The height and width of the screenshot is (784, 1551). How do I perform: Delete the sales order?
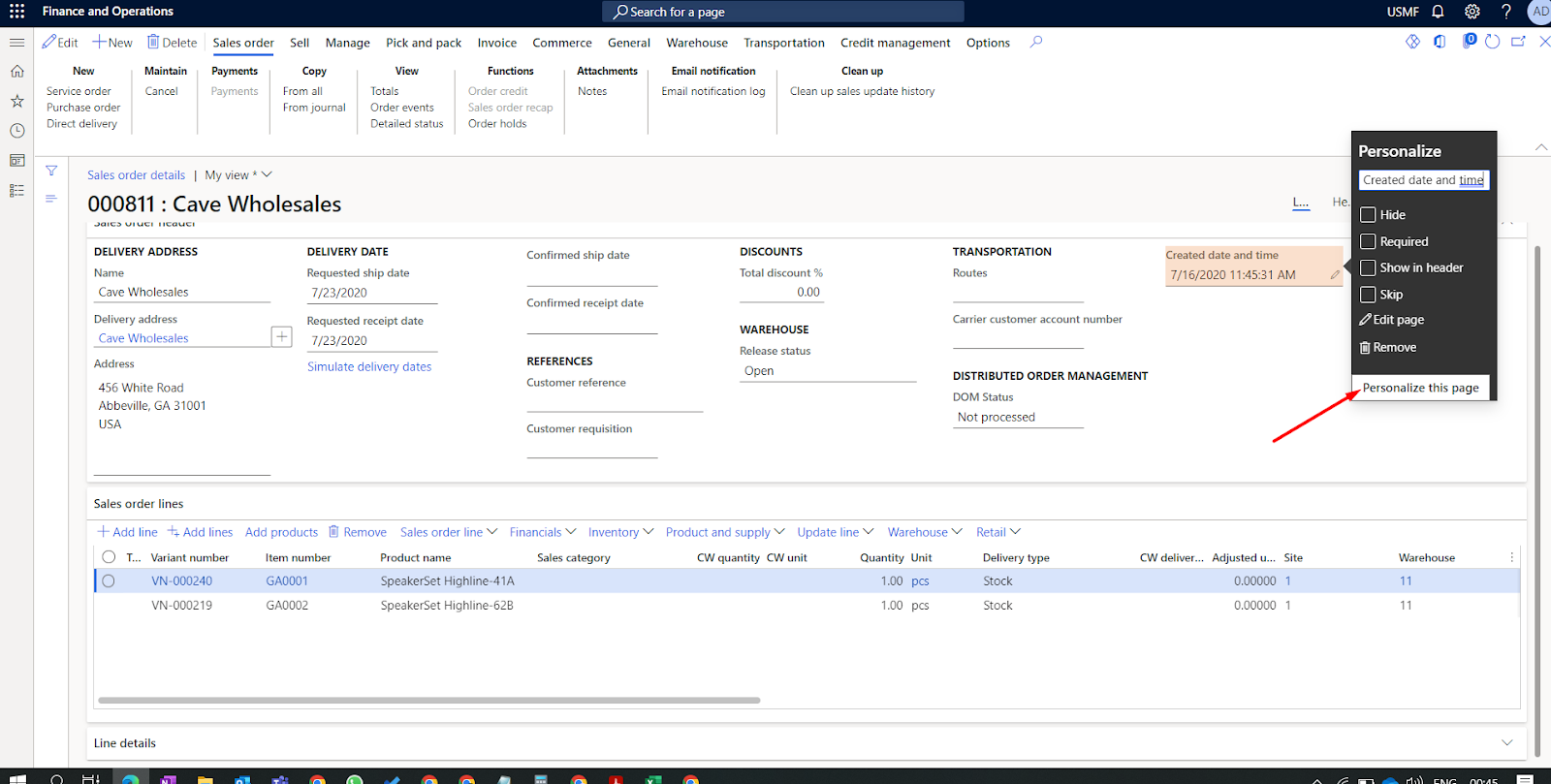click(173, 43)
